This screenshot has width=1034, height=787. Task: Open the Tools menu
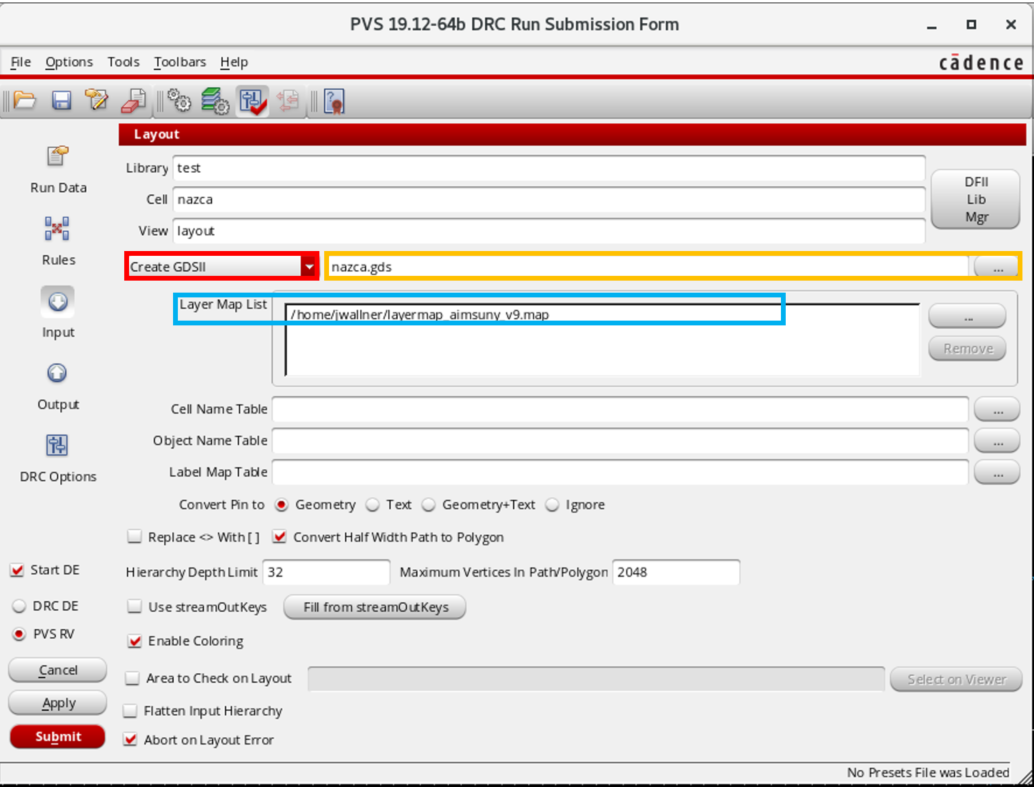point(123,62)
